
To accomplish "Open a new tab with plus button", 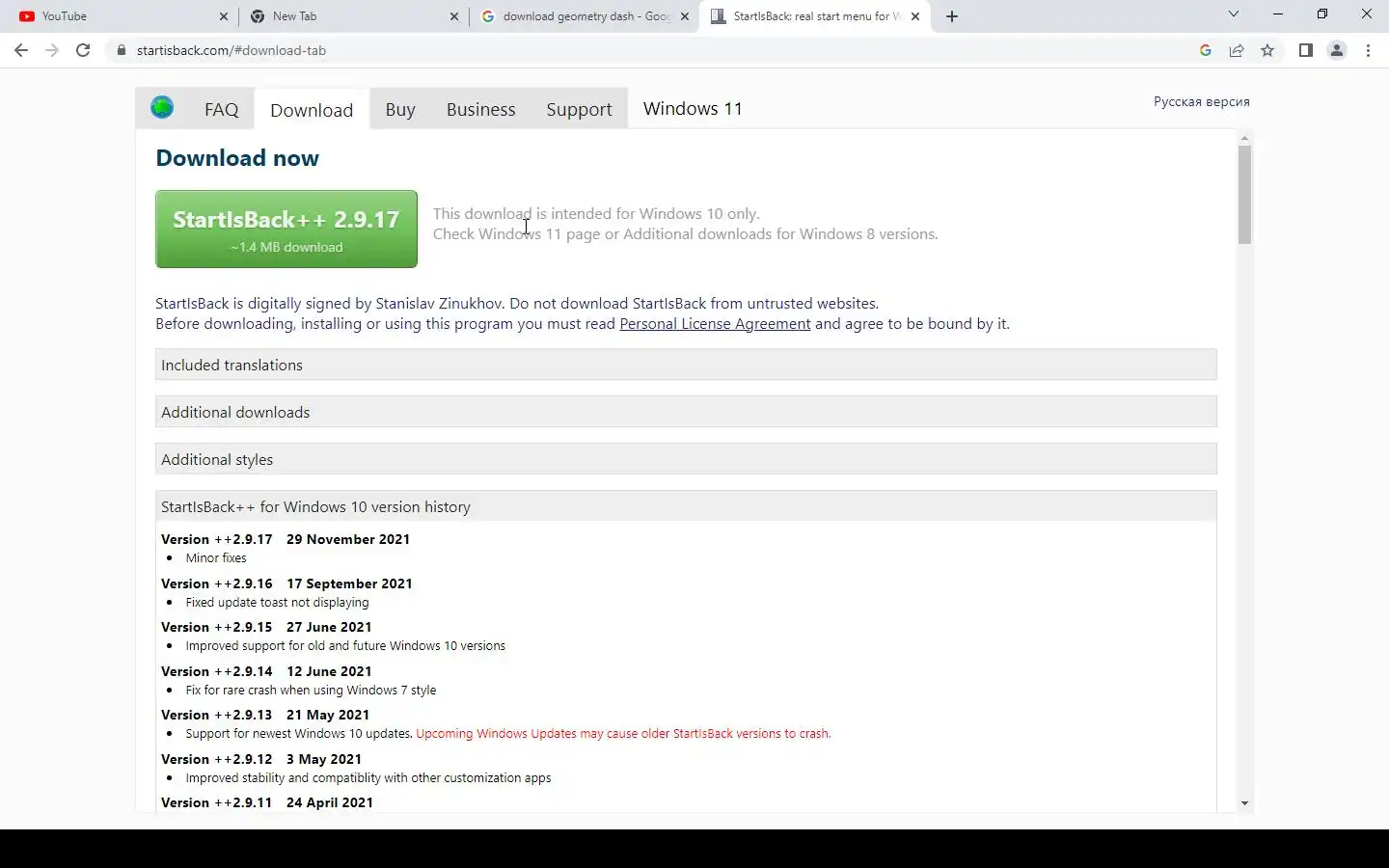I will coord(952,16).
